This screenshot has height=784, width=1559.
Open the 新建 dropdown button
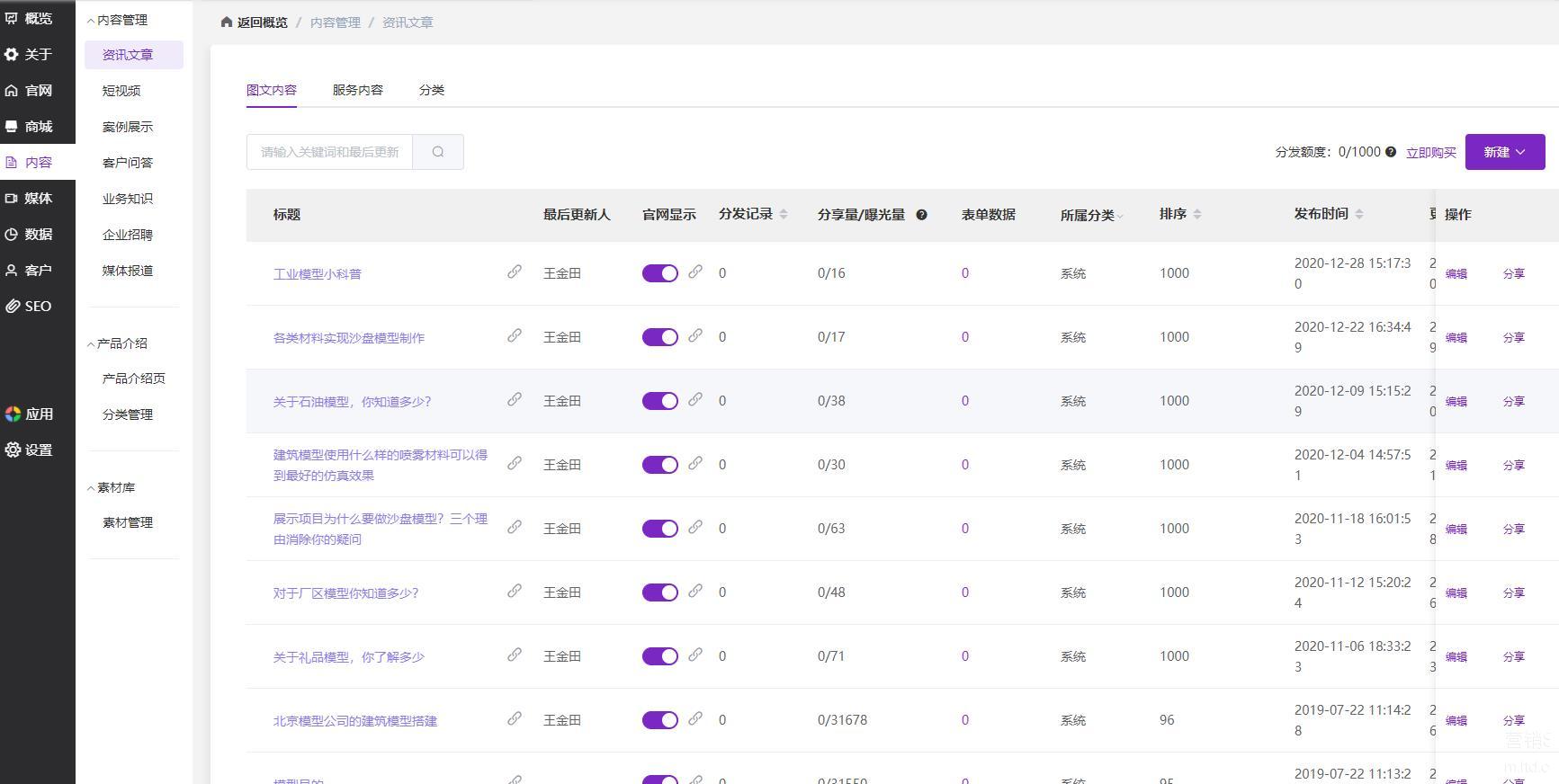pos(1505,152)
